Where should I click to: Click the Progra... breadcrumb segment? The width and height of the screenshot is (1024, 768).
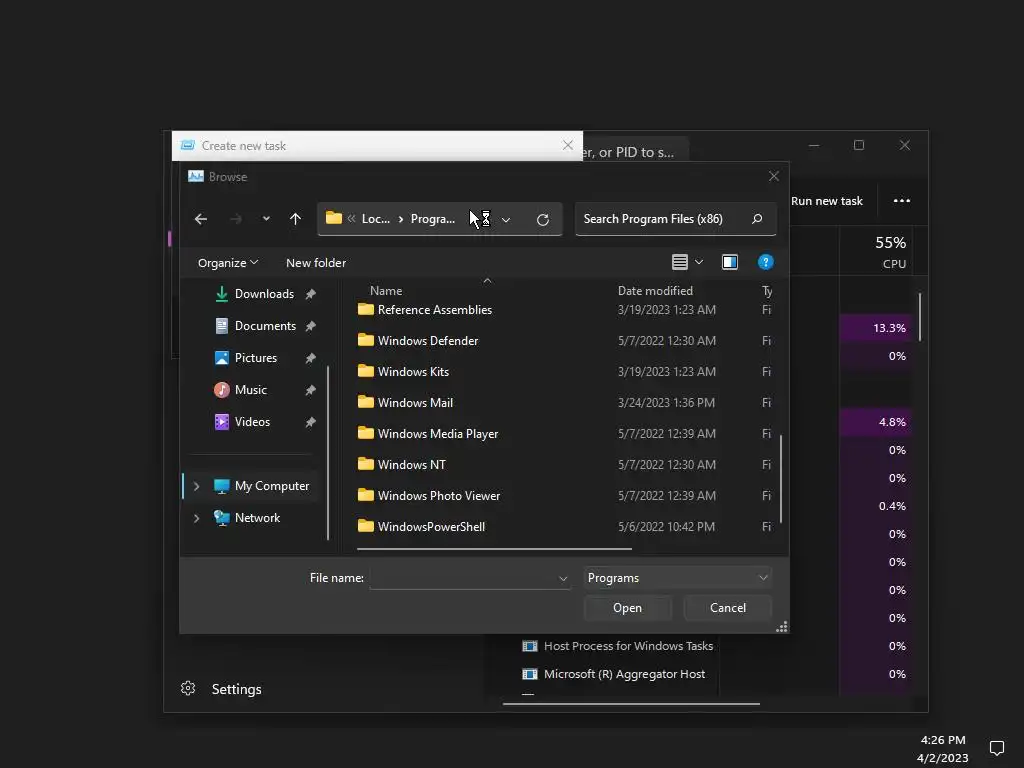[x=432, y=219]
